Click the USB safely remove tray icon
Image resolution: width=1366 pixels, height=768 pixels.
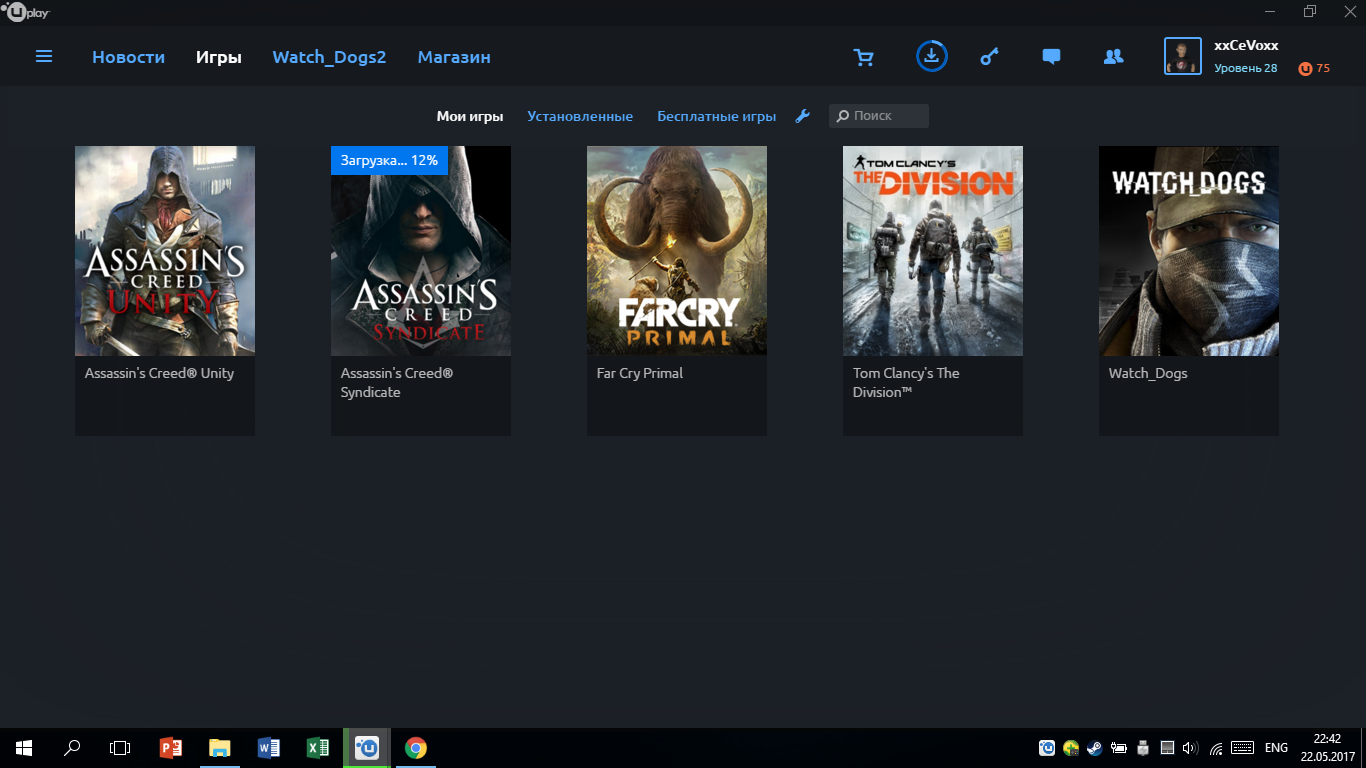[1143, 748]
